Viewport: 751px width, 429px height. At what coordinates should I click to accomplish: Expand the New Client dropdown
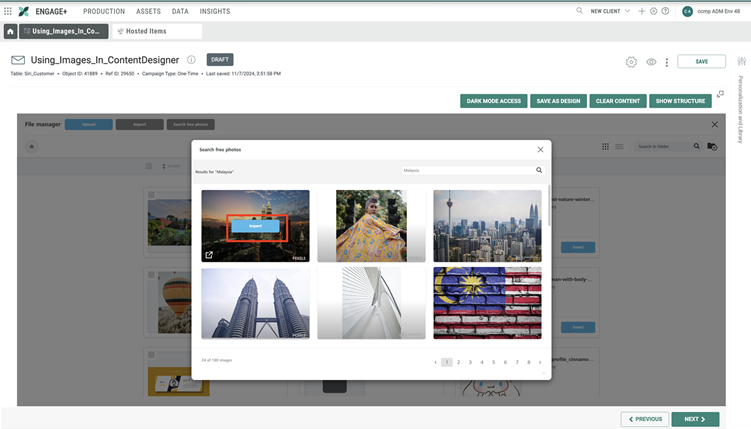608,11
